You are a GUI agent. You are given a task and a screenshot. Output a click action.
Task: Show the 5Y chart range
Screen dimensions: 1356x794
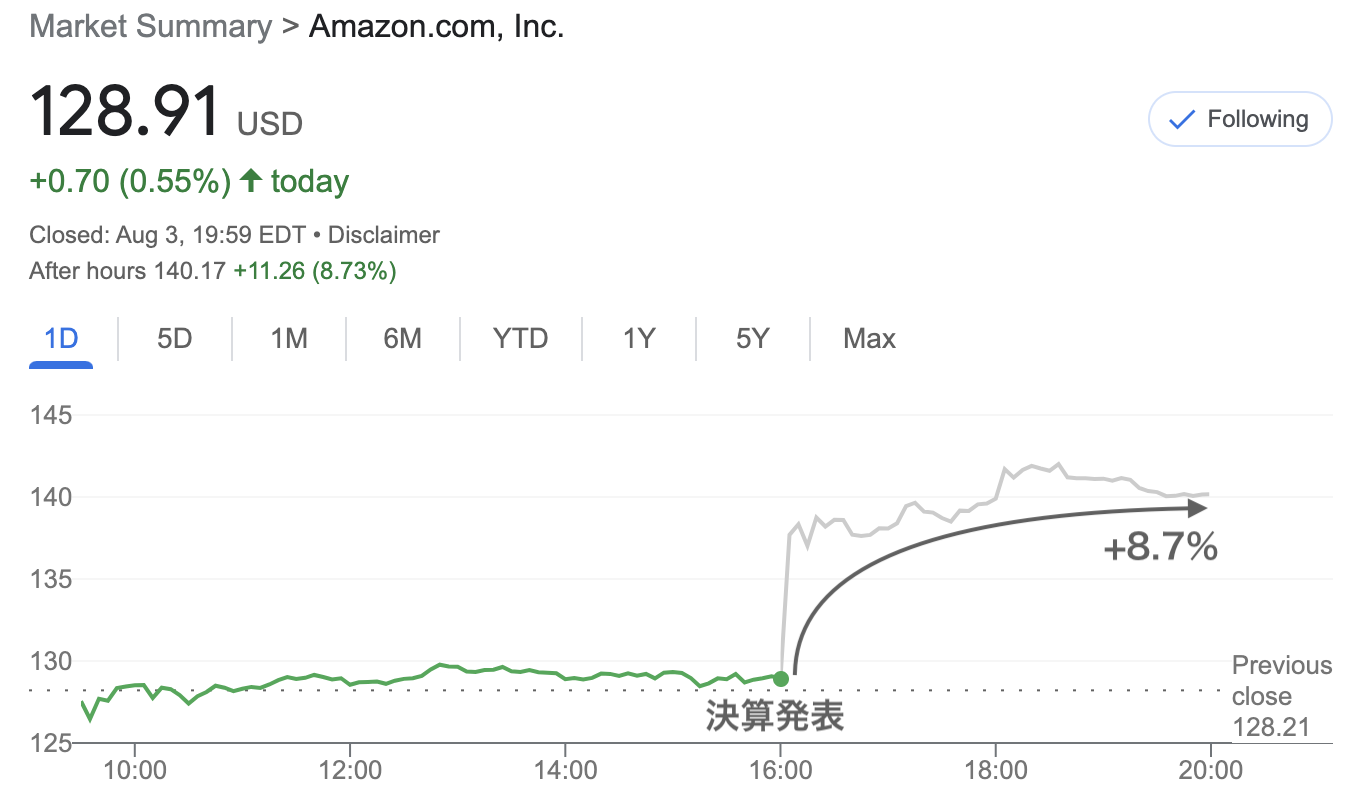pos(752,339)
